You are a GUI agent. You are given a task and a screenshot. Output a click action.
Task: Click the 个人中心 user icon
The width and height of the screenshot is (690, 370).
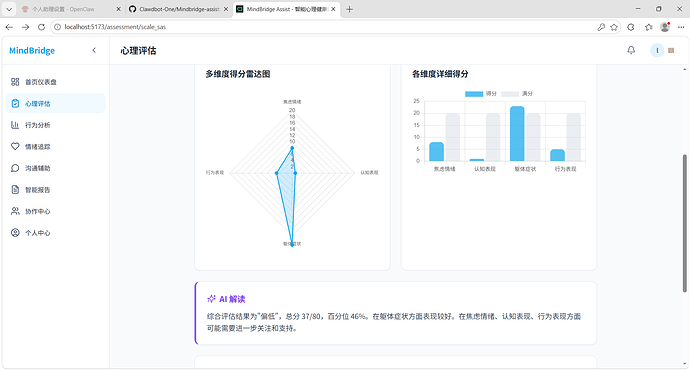[x=15, y=233]
